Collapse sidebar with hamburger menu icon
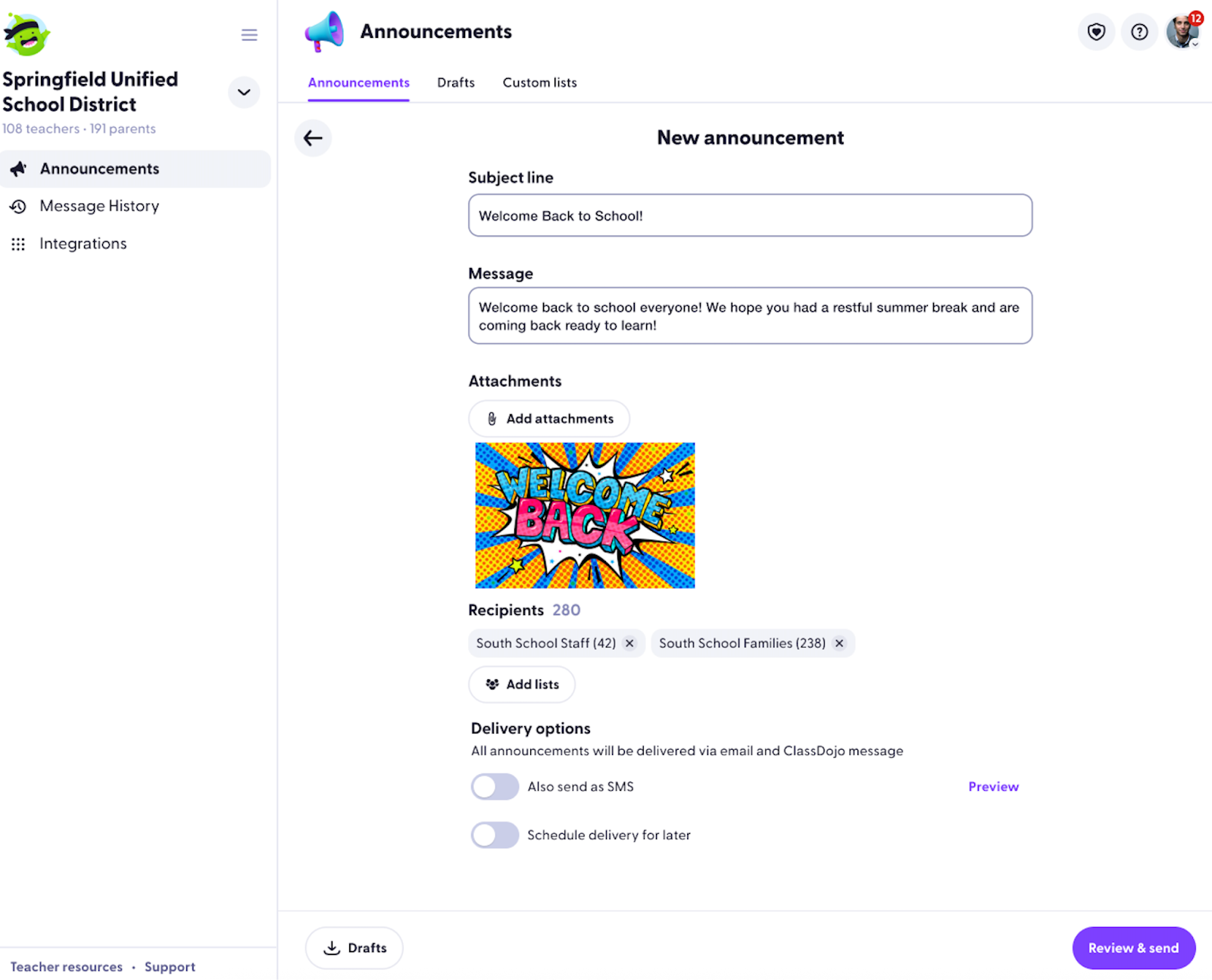Screen dimensions: 1212x980 [249, 35]
